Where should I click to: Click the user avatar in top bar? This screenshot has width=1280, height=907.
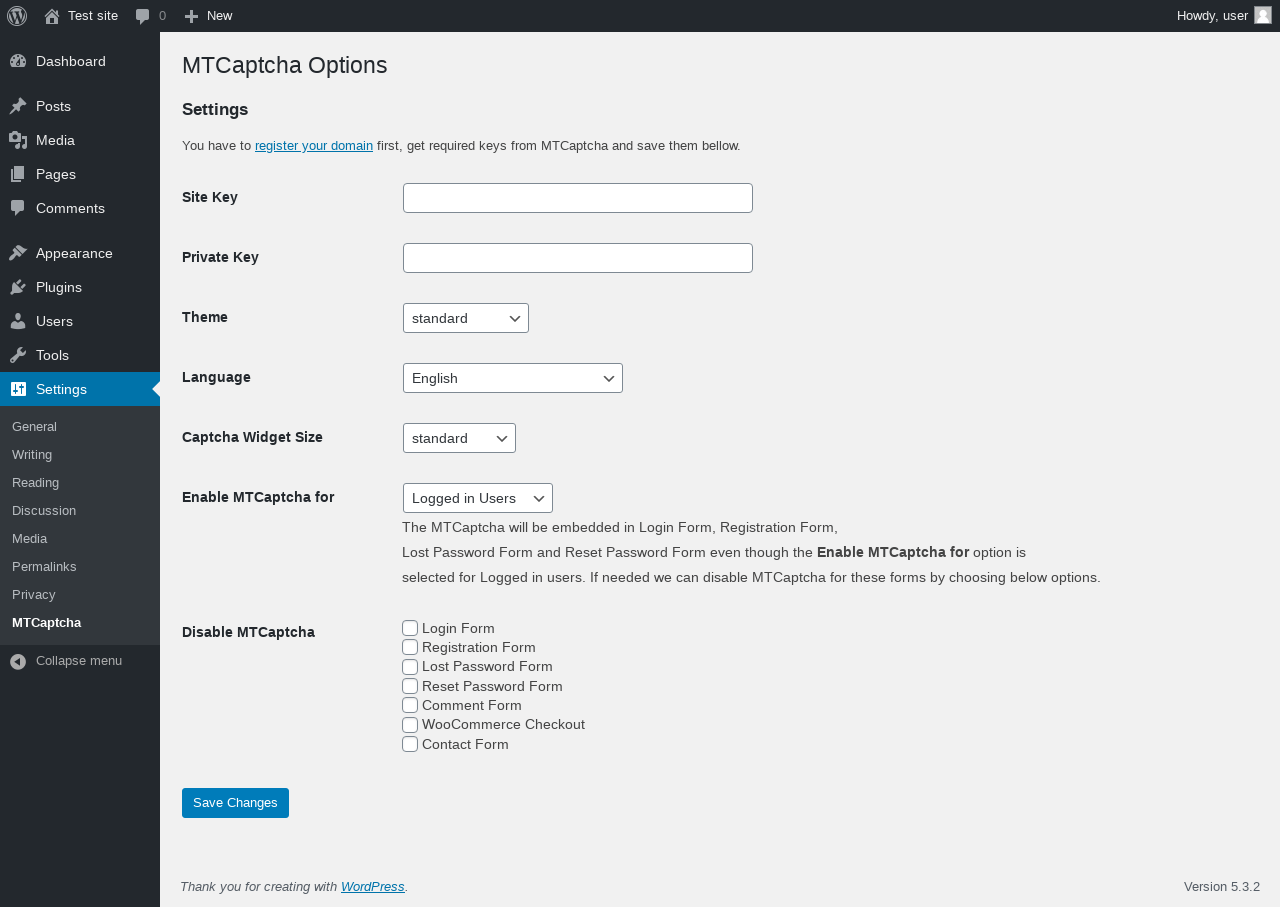click(1263, 15)
